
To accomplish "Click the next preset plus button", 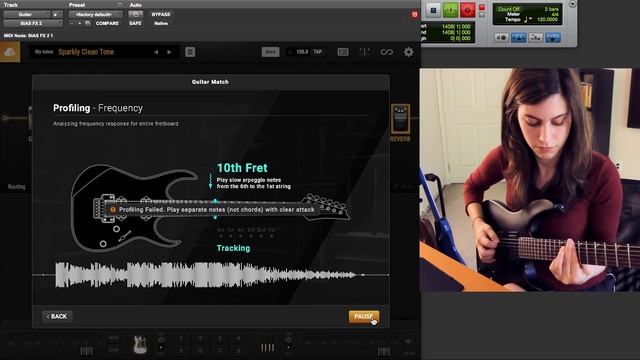I will 79,24.
